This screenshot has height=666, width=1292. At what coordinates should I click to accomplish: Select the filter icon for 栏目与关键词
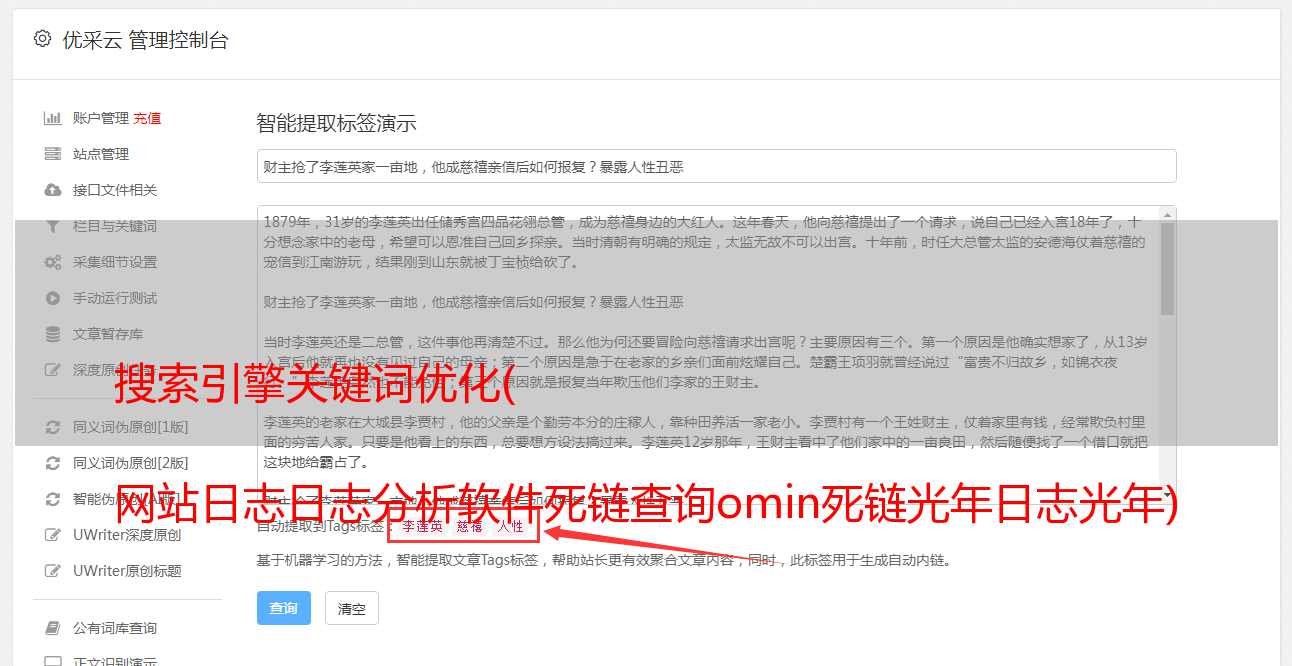point(52,226)
